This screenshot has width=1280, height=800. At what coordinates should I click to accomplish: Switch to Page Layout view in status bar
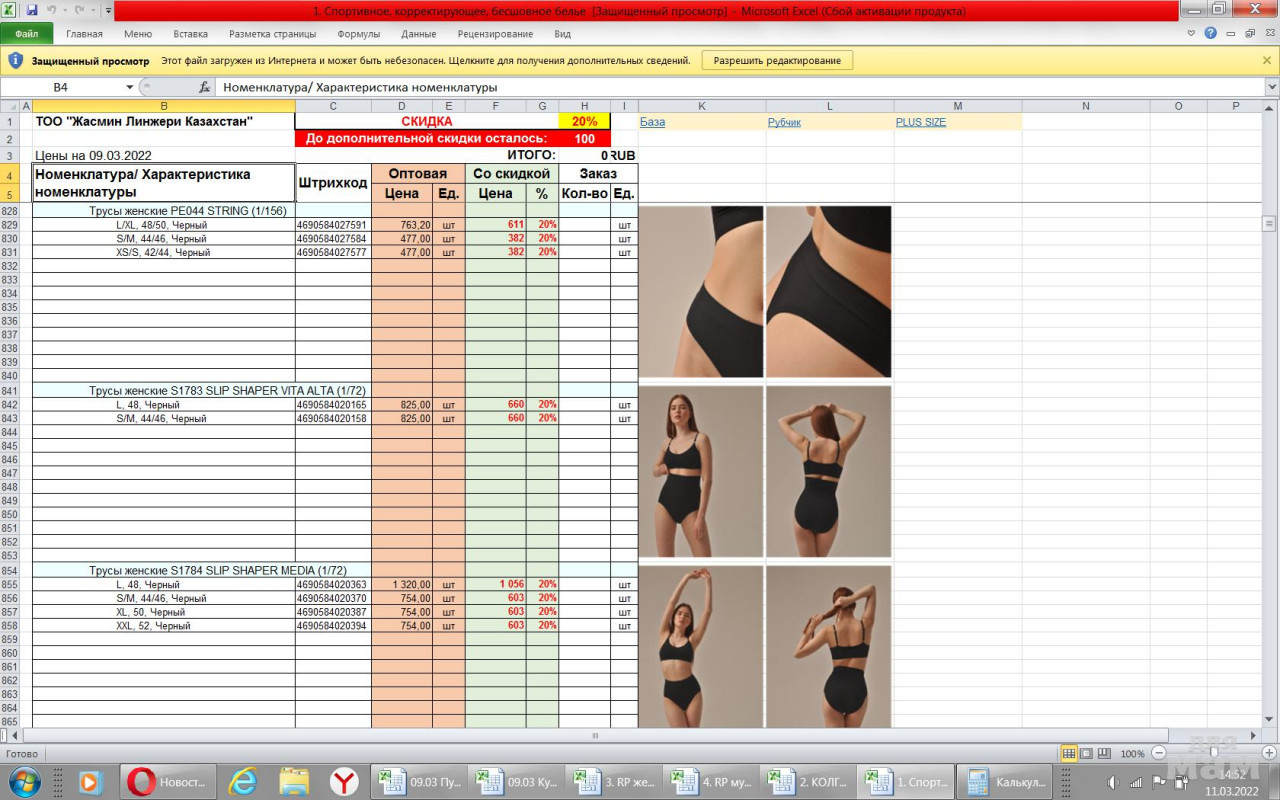1087,753
